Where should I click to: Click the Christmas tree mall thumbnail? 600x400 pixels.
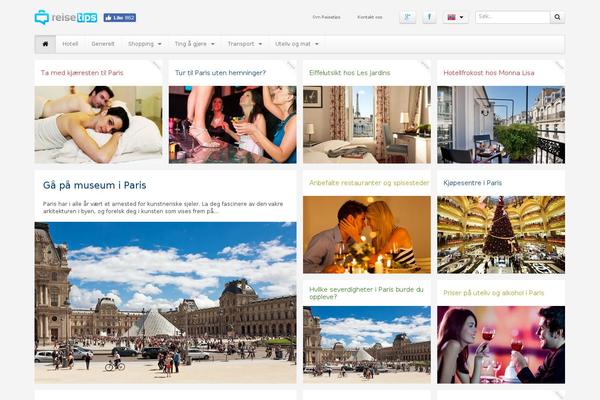tap(501, 235)
